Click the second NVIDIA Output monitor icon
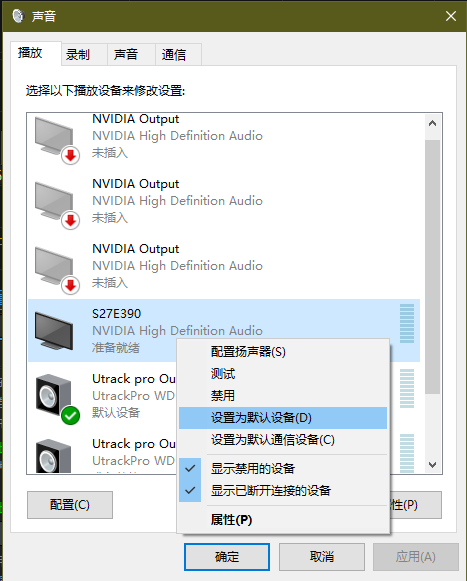This screenshot has width=467, height=581. tap(54, 201)
